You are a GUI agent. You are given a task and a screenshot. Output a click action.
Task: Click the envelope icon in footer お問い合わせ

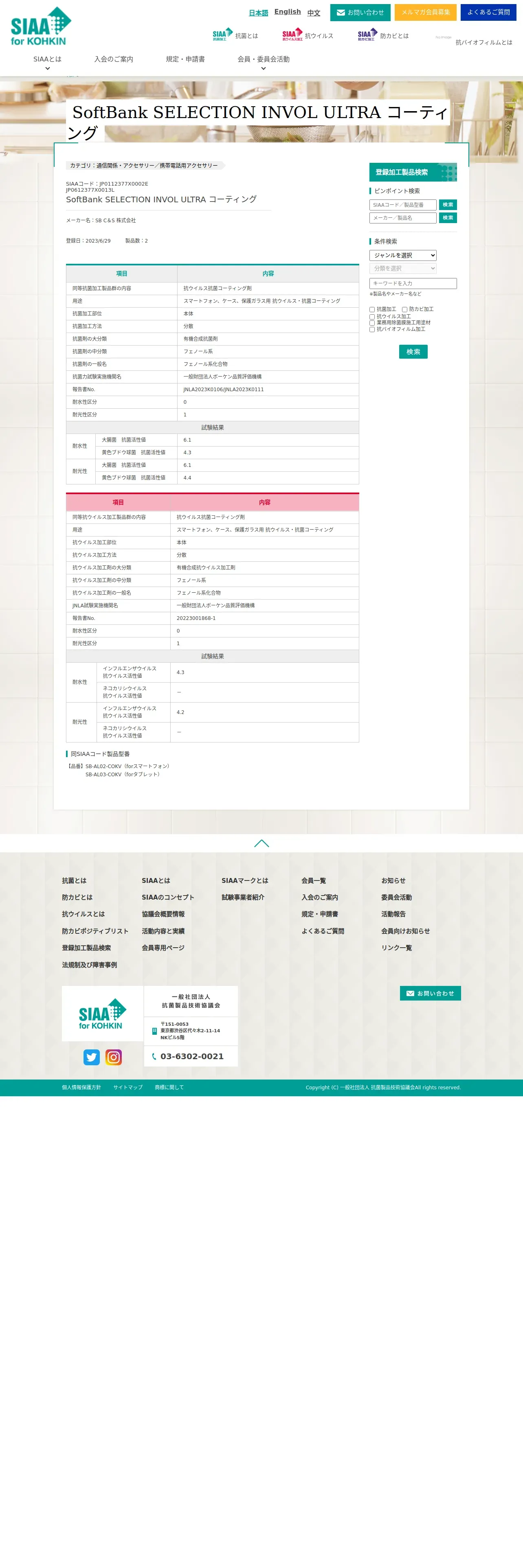click(410, 993)
